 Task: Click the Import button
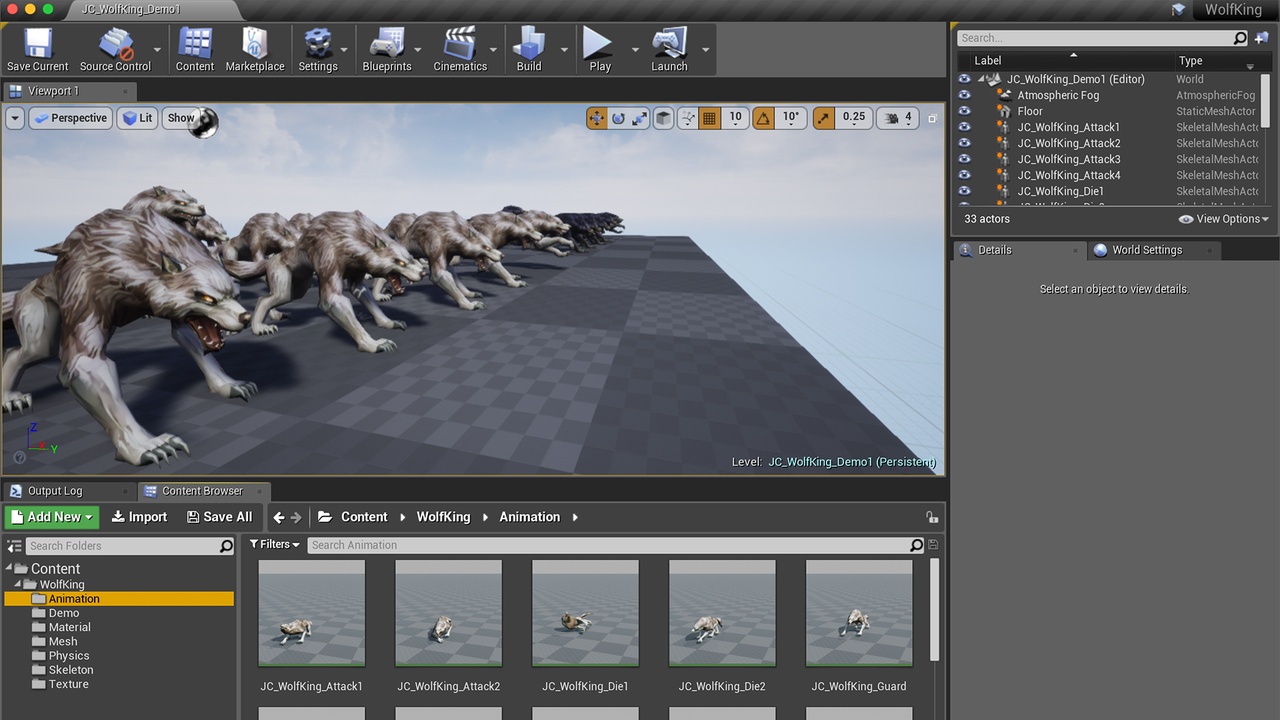pos(139,517)
